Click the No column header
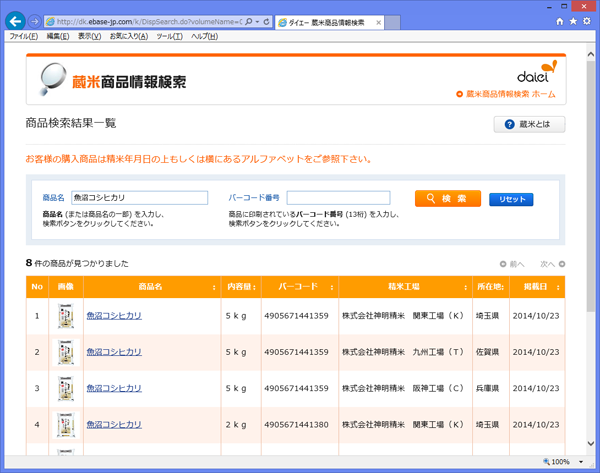The height and width of the screenshot is (473, 600). (x=37, y=287)
